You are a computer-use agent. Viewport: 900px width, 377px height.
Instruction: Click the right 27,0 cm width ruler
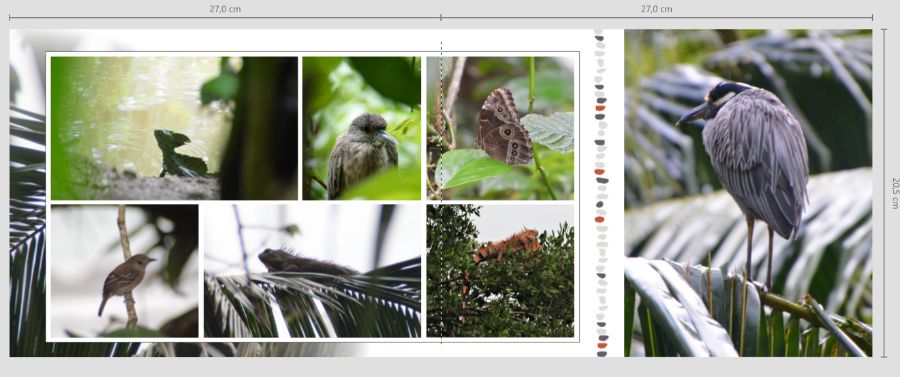tap(657, 17)
